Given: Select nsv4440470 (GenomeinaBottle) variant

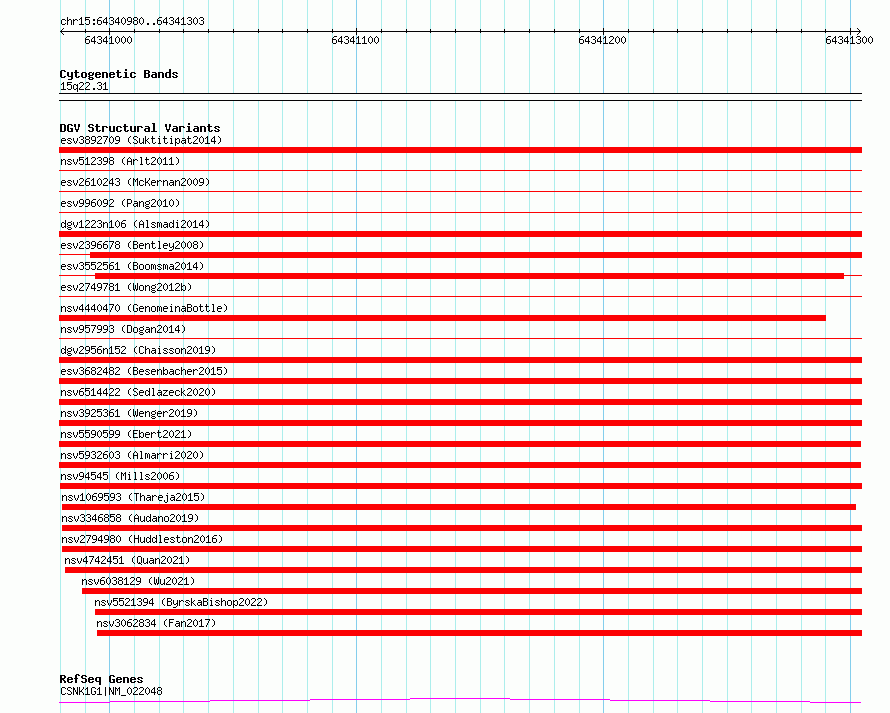Looking at the screenshot, I should 144,308.
